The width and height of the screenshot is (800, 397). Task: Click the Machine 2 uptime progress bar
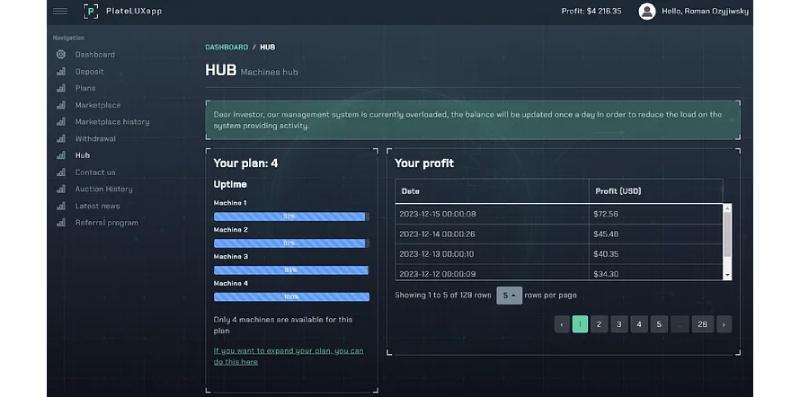[x=291, y=243]
